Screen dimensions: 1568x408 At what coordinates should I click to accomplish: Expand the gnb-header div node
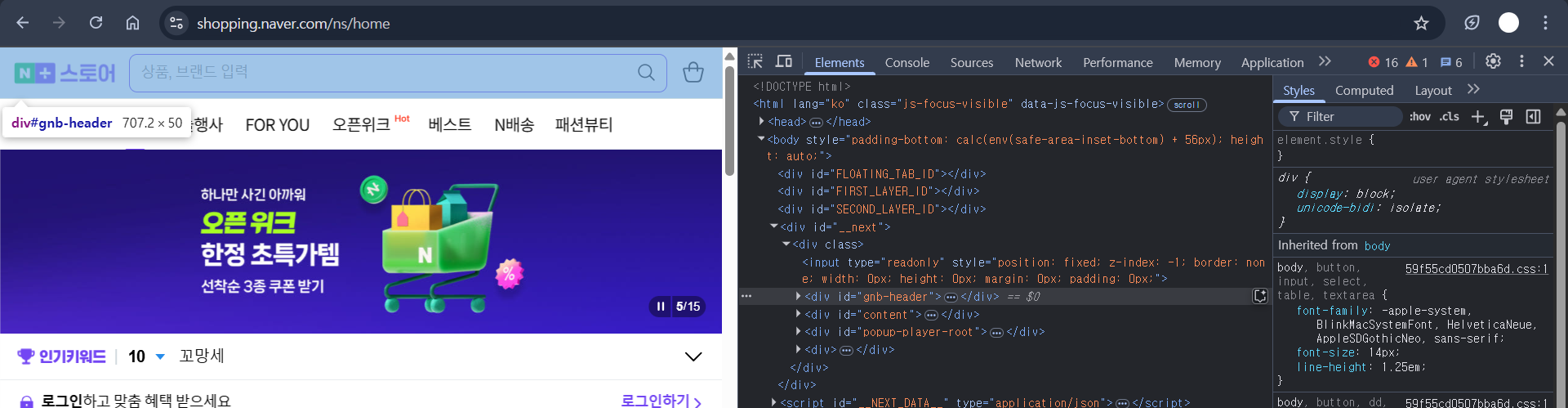click(x=798, y=296)
